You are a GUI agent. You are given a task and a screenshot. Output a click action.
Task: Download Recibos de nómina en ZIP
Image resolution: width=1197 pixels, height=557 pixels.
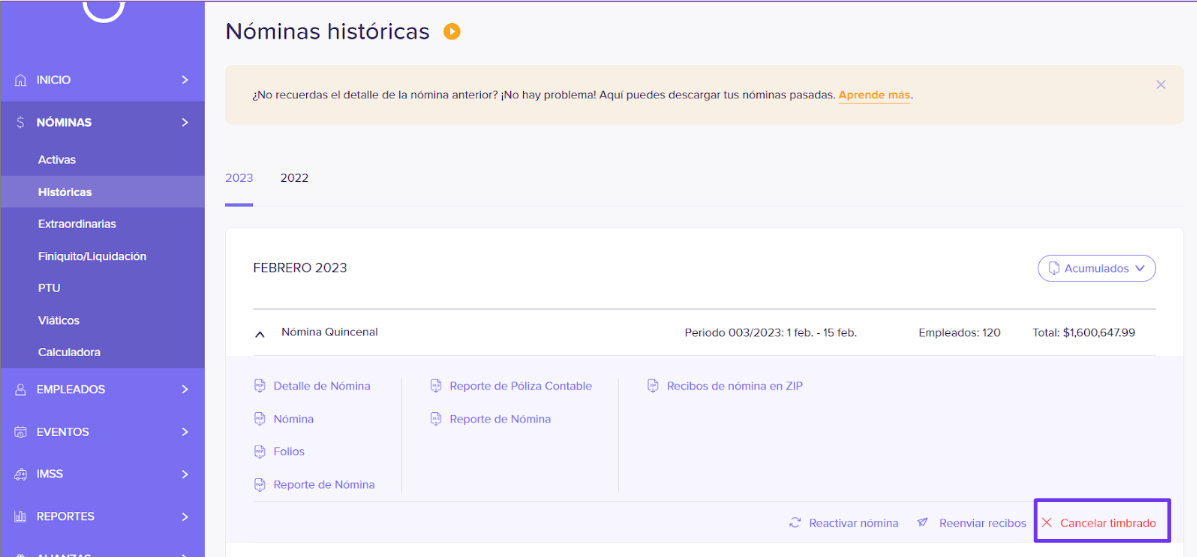point(734,386)
